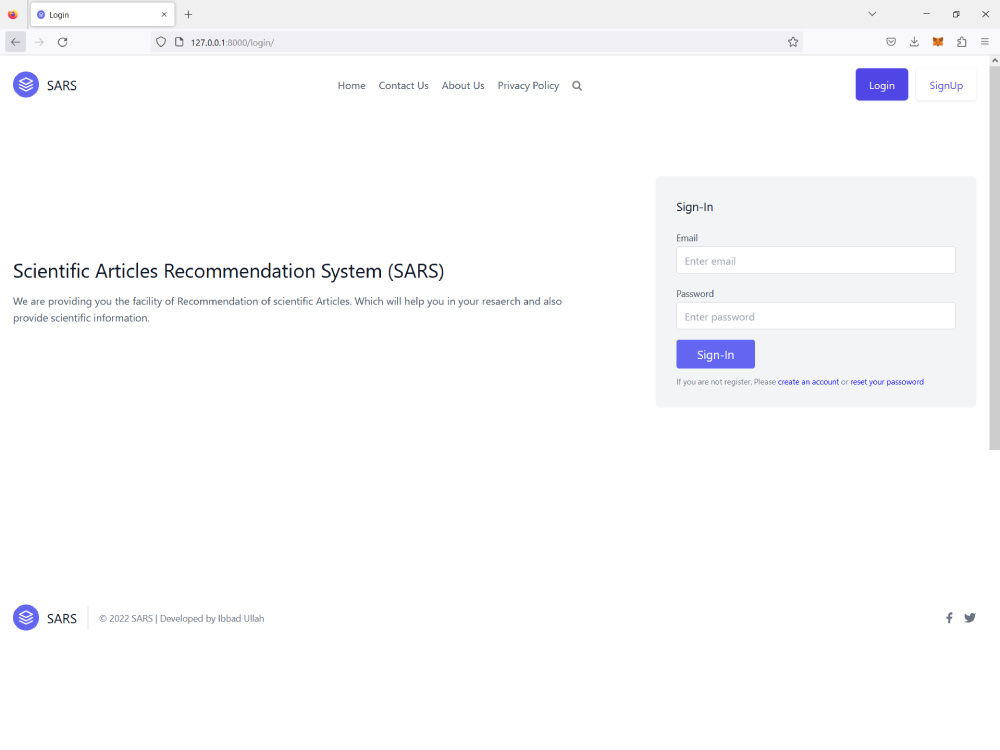Focus the Enter email input field
The width and height of the screenshot is (1000, 750).
pyautogui.click(x=816, y=260)
